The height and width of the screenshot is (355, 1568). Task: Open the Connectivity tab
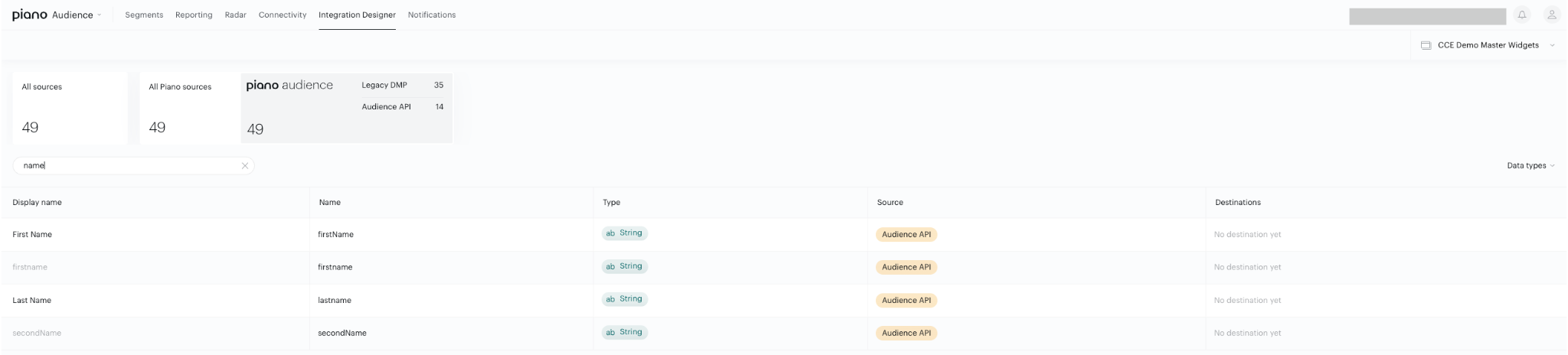(283, 15)
